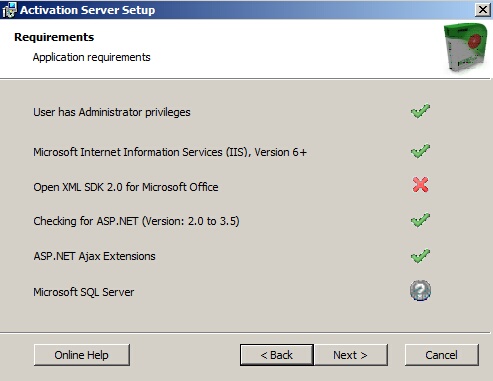Open the Online Help button
Screen dimensions: 493x381
pyautogui.click(x=82, y=355)
